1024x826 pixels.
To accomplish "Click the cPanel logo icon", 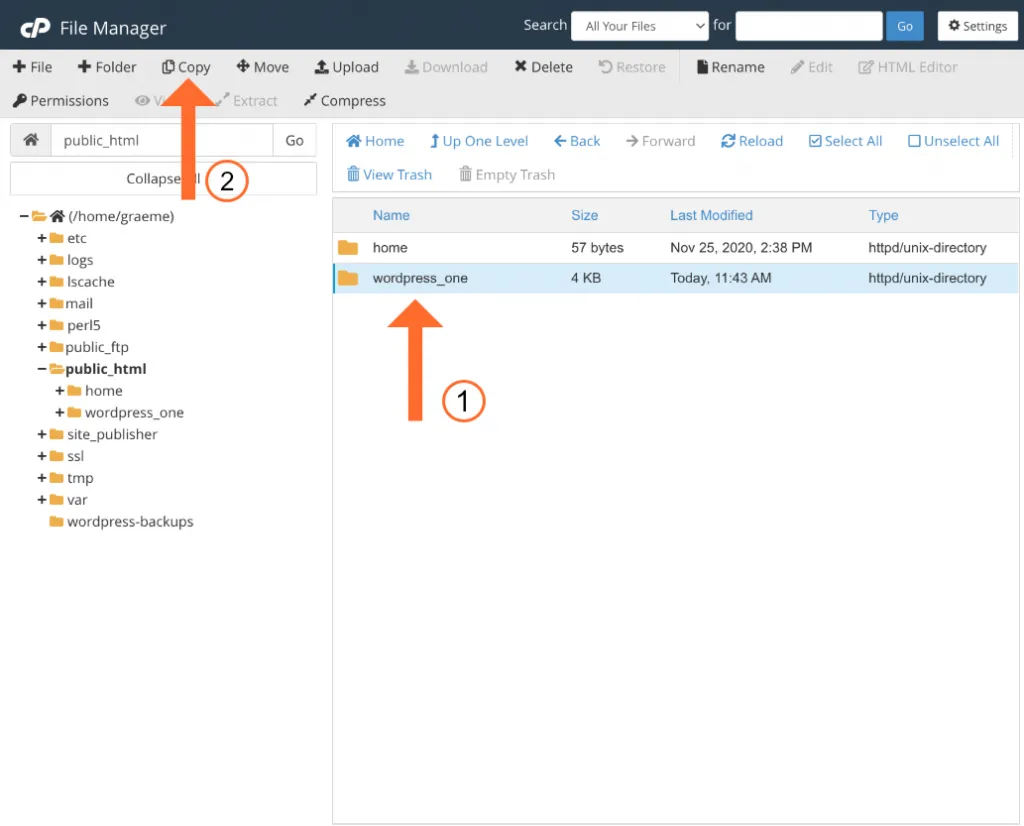I will tap(35, 27).
